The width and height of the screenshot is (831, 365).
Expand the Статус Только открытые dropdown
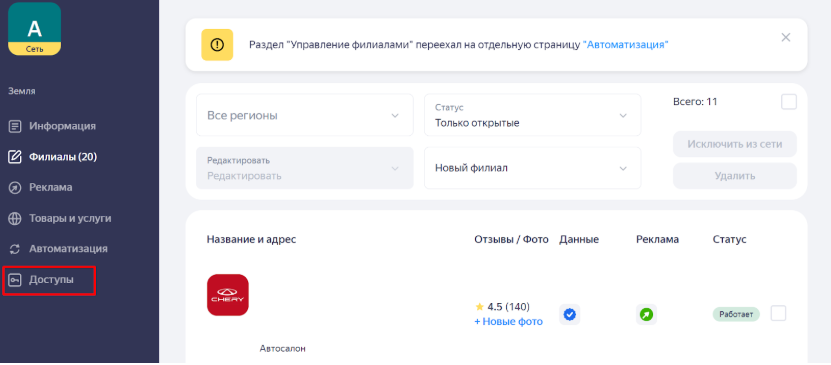533,115
